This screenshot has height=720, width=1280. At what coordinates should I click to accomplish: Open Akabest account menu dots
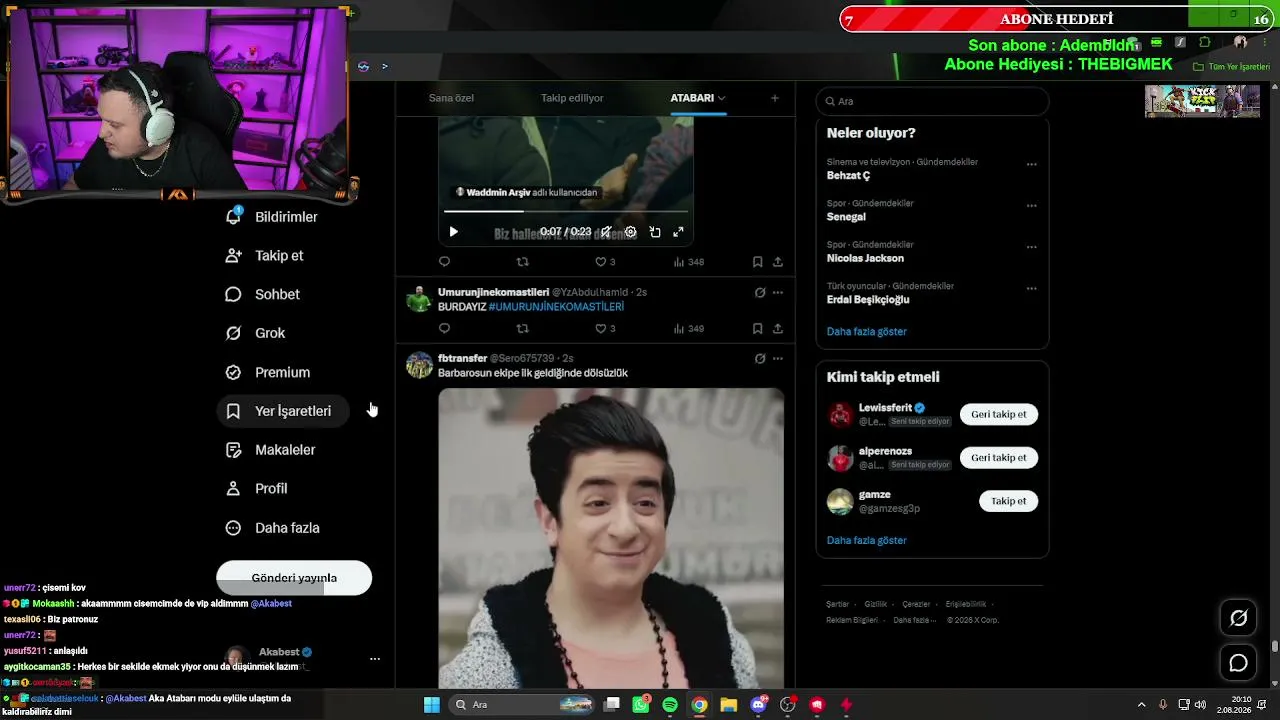(375, 659)
